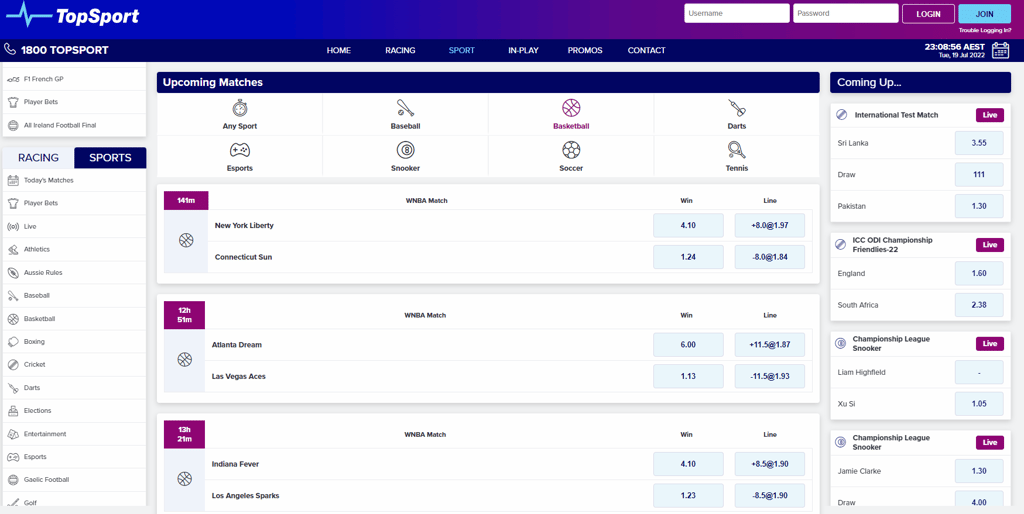The height and width of the screenshot is (514, 1024).
Task: Click the Today's Matches sidebar icon
Action: [12, 180]
